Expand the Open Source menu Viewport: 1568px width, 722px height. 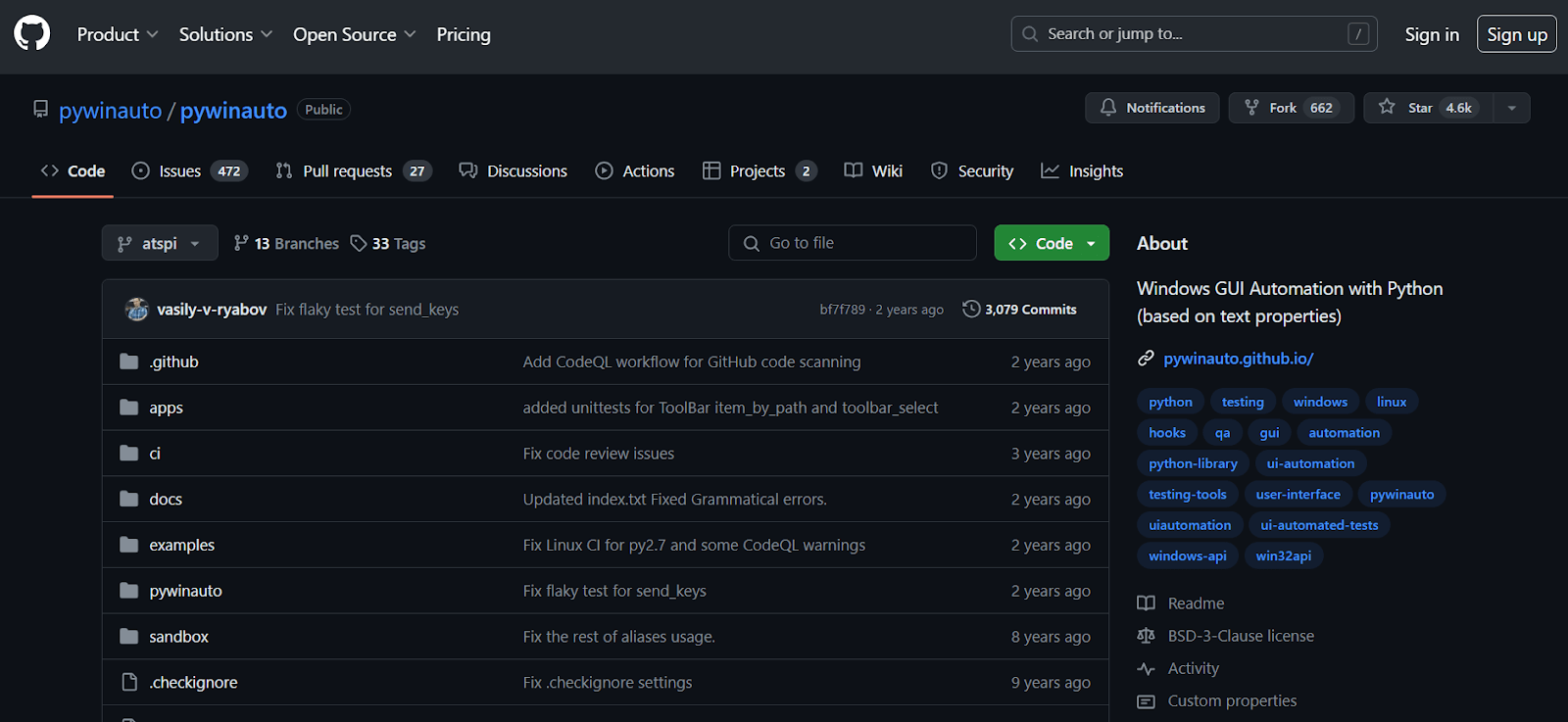(355, 34)
